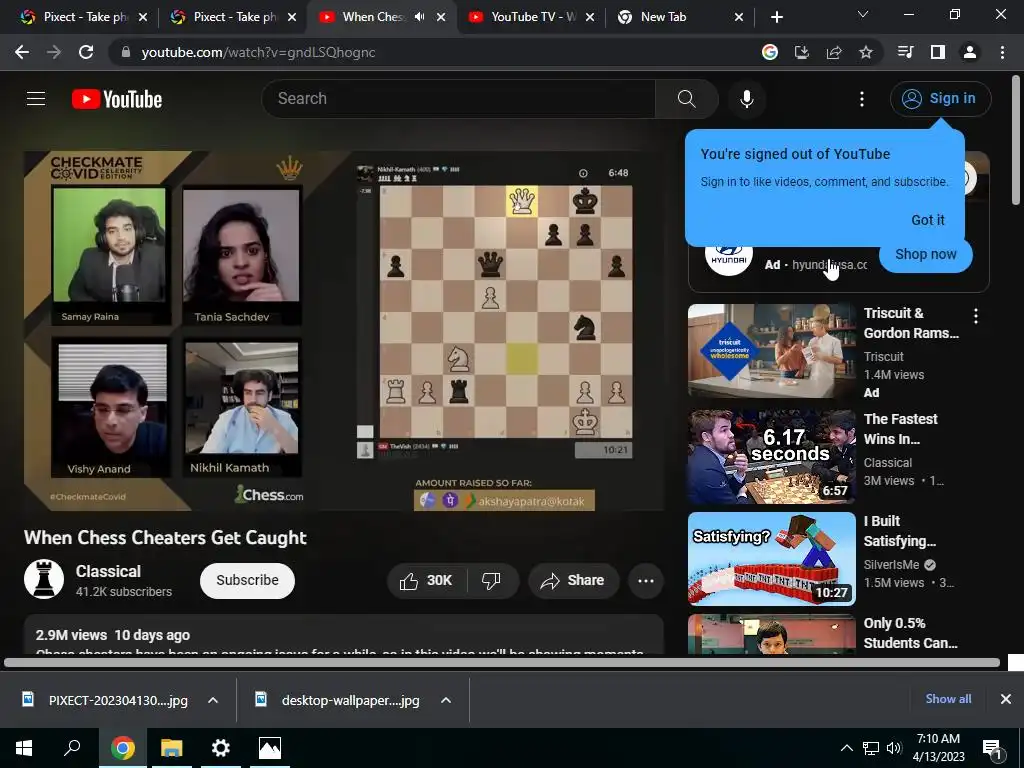Open Windows Start menu
1024x768 pixels.
pos(24,748)
